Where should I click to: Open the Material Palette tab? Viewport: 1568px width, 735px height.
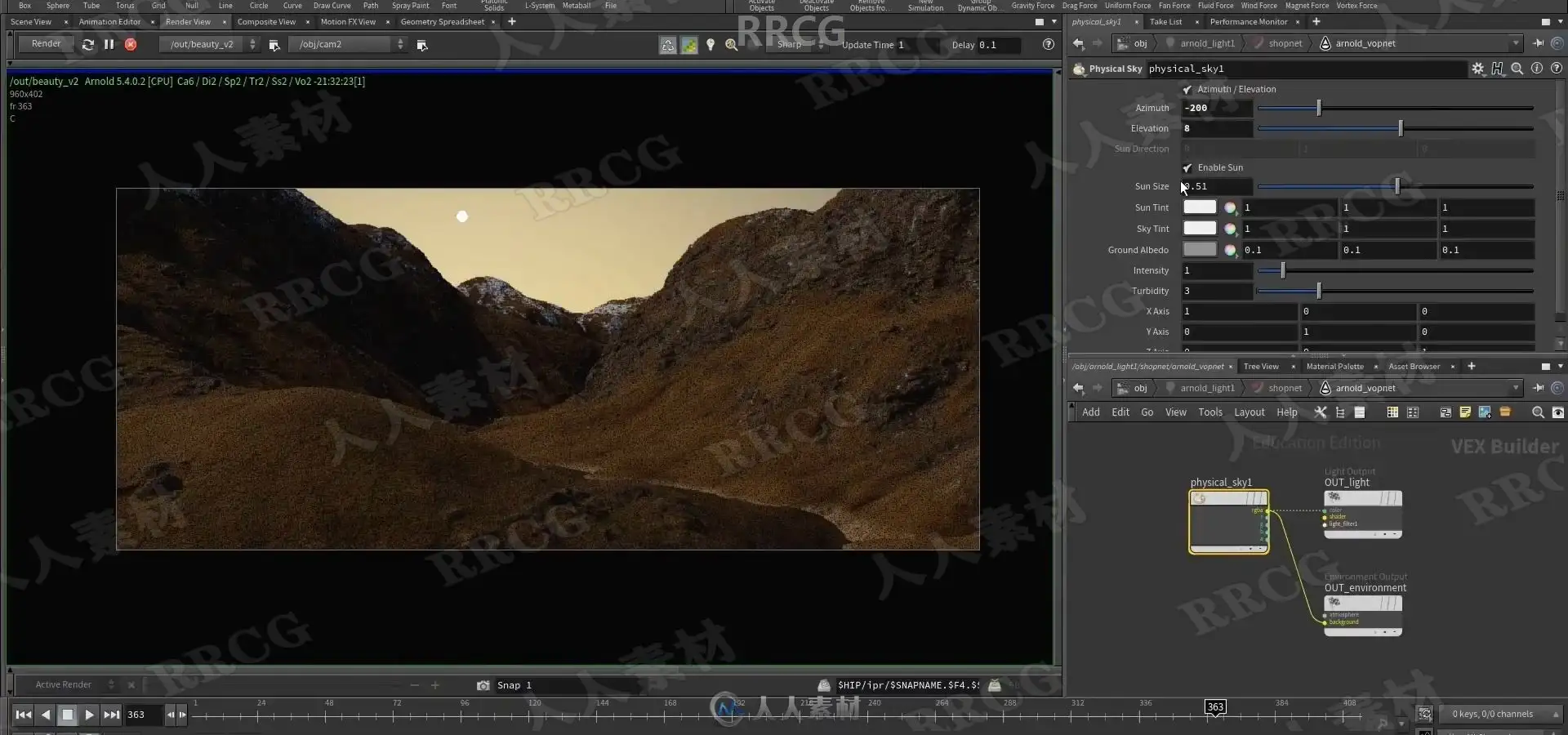coord(1334,367)
